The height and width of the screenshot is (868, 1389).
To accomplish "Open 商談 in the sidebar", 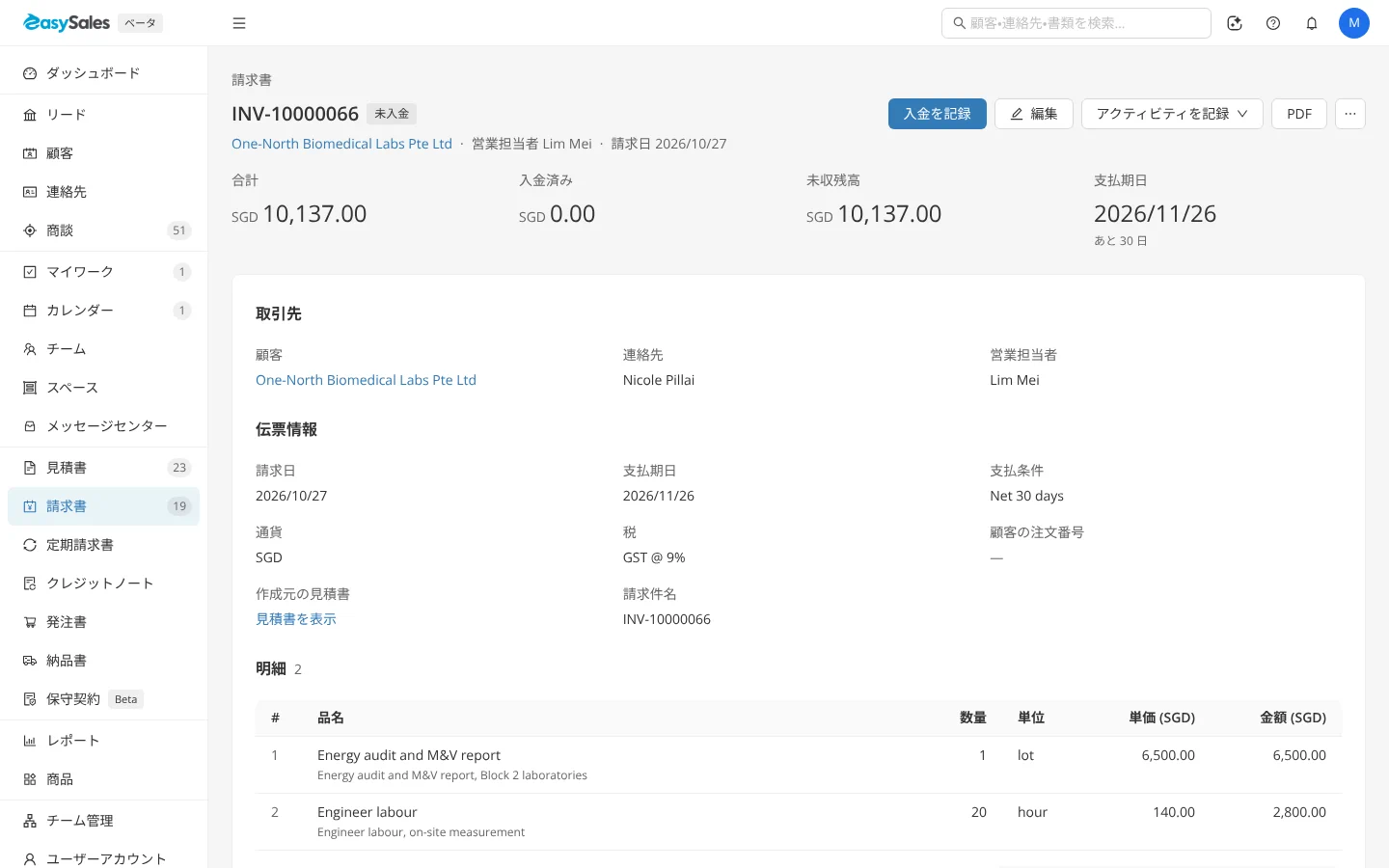I will point(103,231).
